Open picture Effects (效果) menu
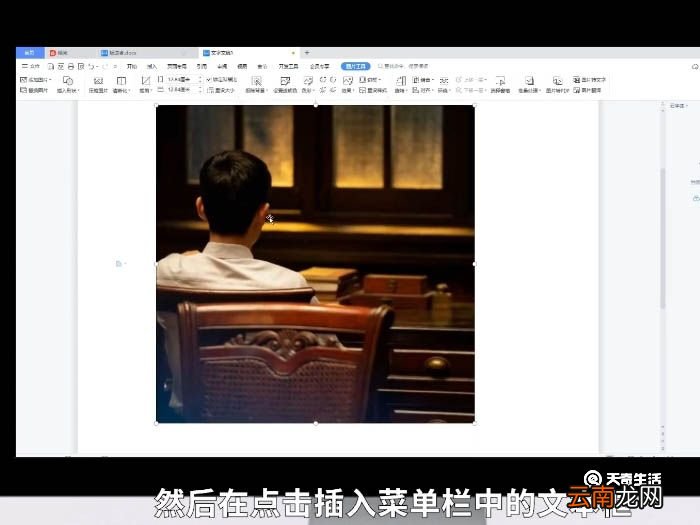Image resolution: width=700 pixels, height=525 pixels. click(348, 84)
